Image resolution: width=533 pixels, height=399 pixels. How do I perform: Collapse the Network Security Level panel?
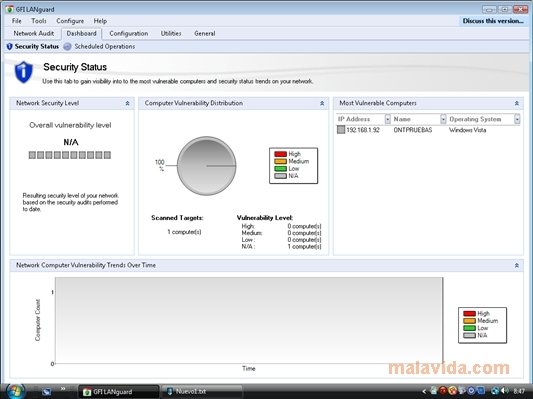coord(127,103)
